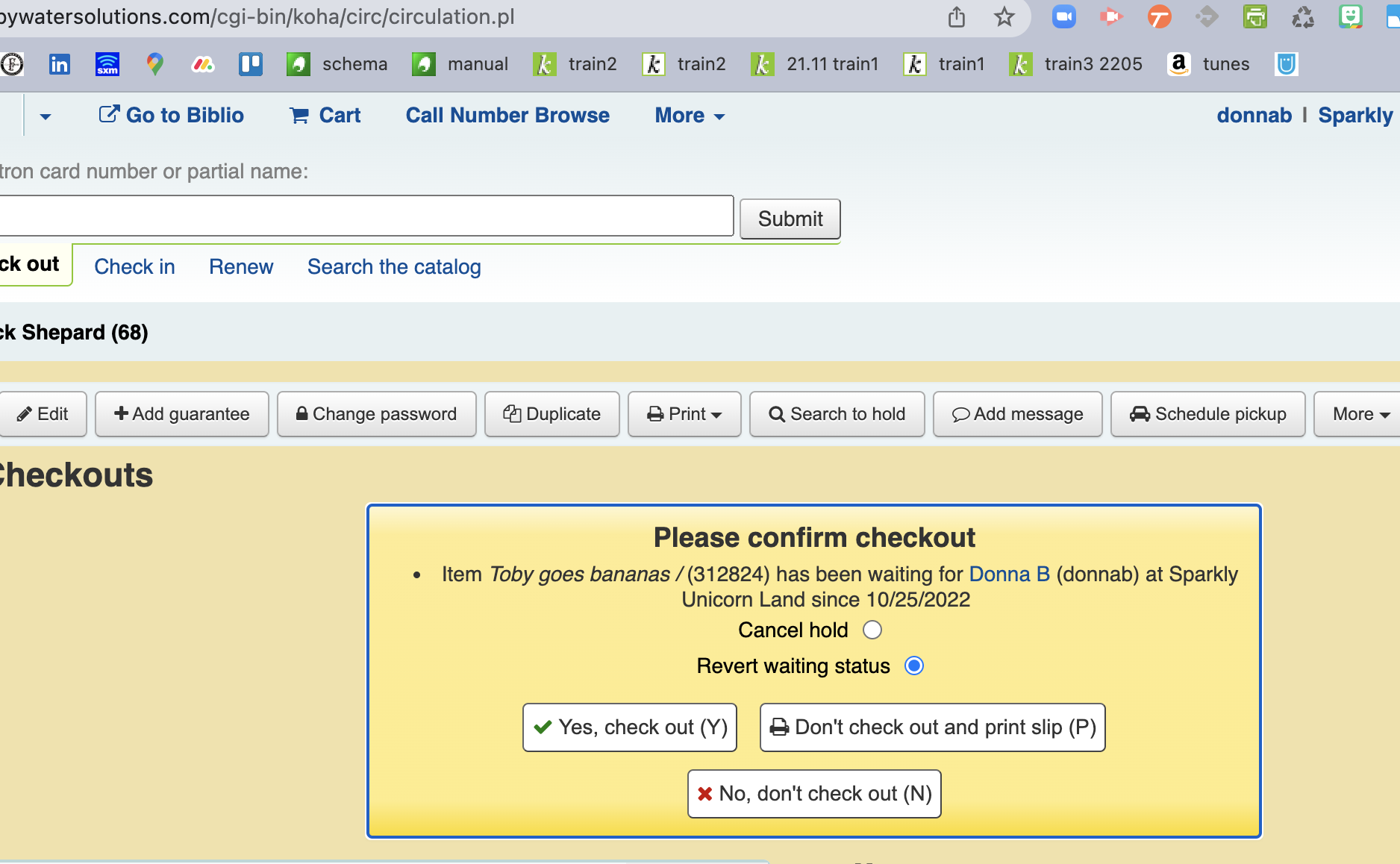Click the Donna B patron link
Screen dimensions: 1400x864
click(1009, 574)
